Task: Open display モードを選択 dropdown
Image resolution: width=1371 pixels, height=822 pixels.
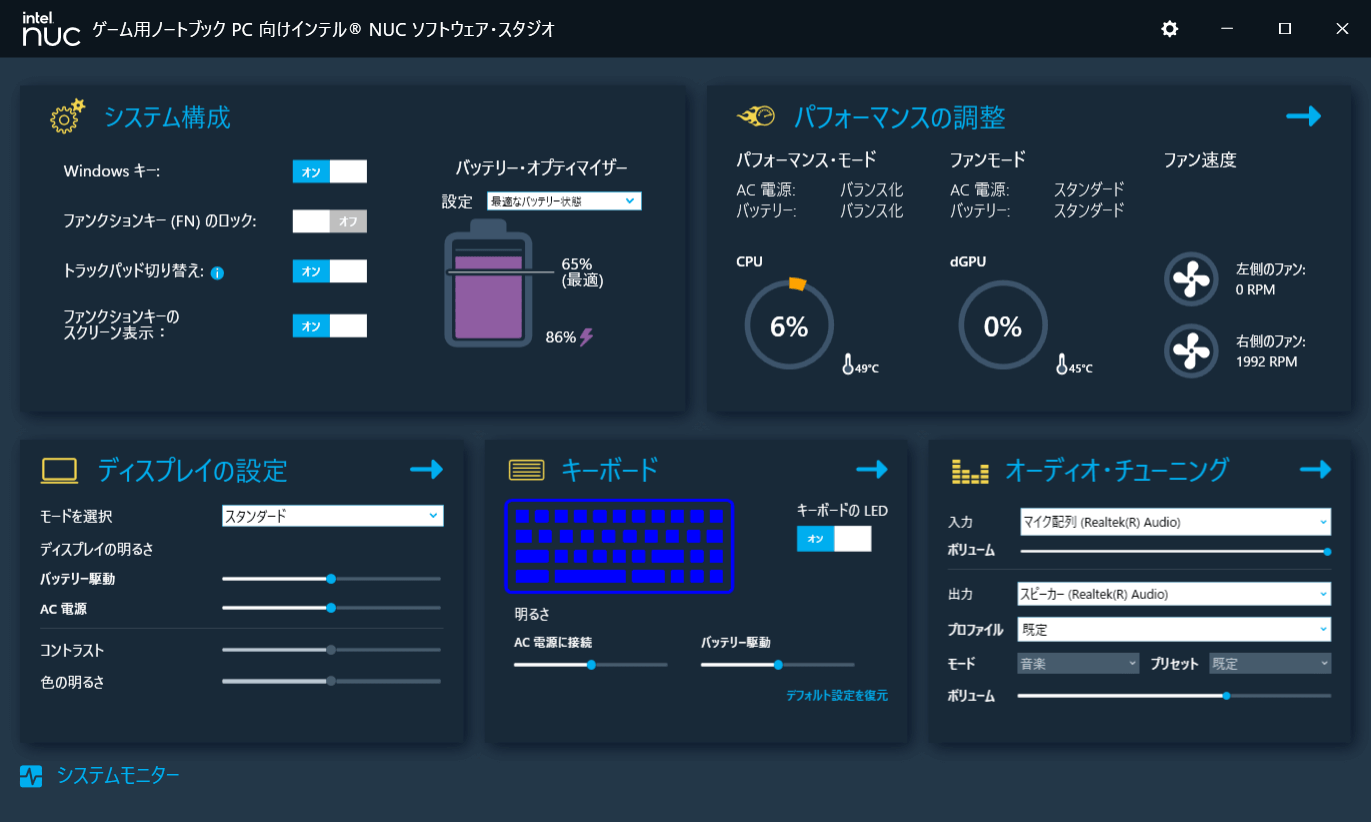Action: pyautogui.click(x=332, y=516)
